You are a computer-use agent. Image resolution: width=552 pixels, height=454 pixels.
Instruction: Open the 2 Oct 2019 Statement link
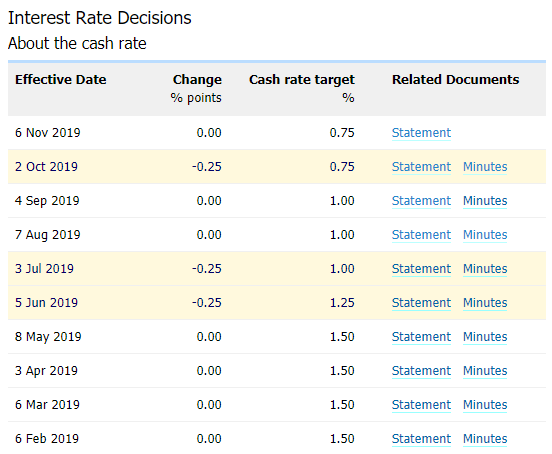pyautogui.click(x=421, y=166)
